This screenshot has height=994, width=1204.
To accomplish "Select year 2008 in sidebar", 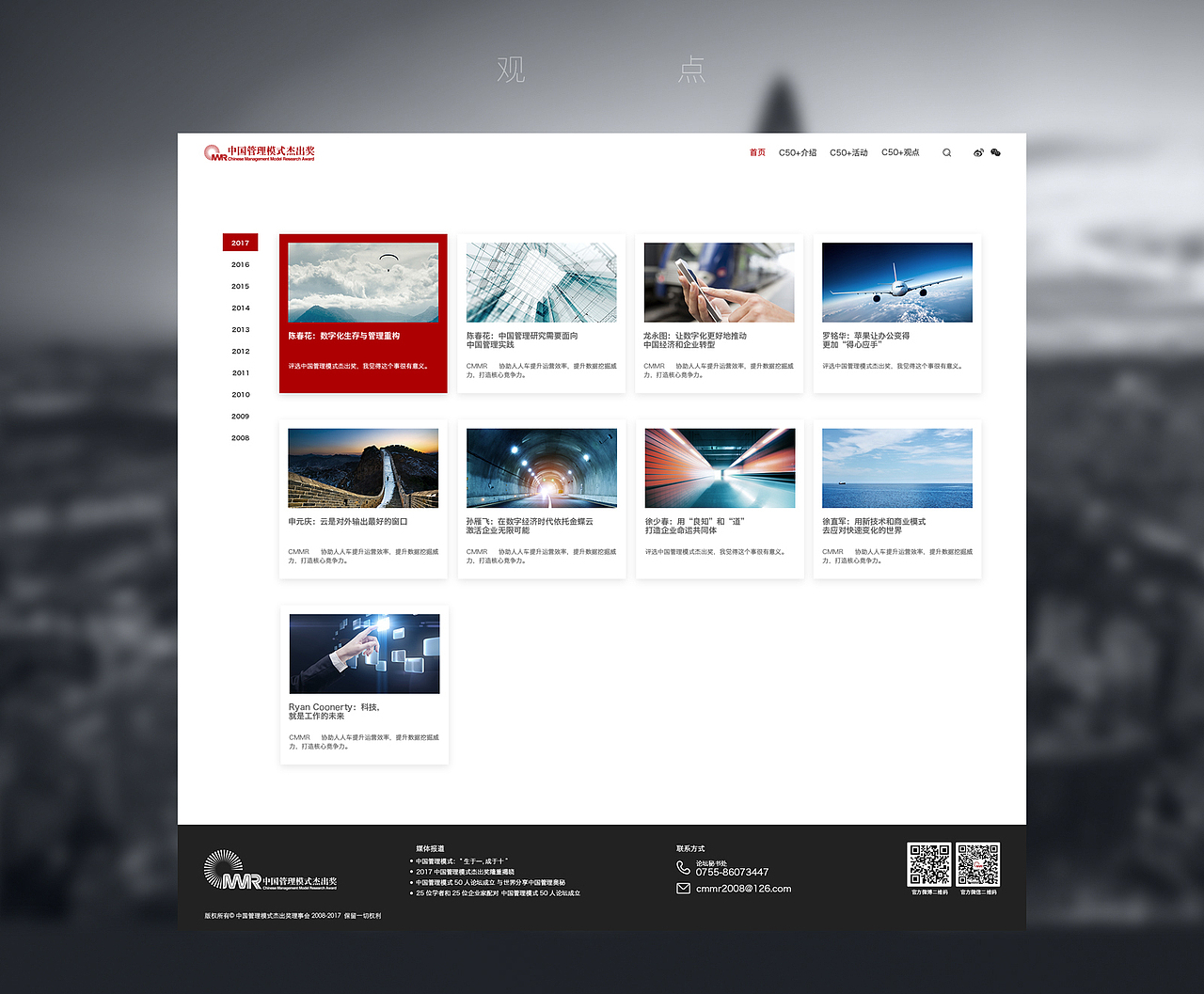I will click(241, 437).
